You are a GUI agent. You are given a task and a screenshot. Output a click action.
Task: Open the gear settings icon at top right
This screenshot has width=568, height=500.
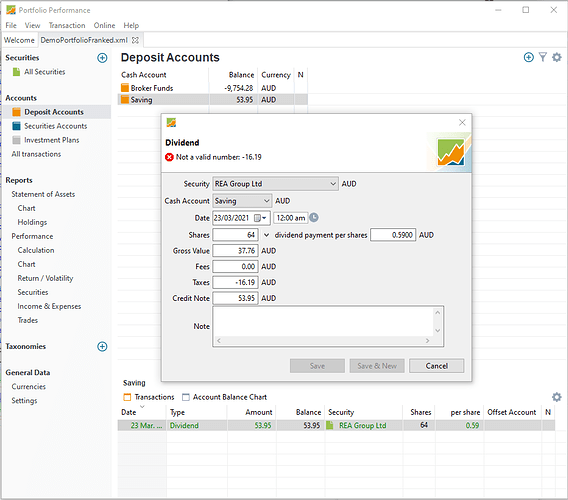tap(556, 57)
